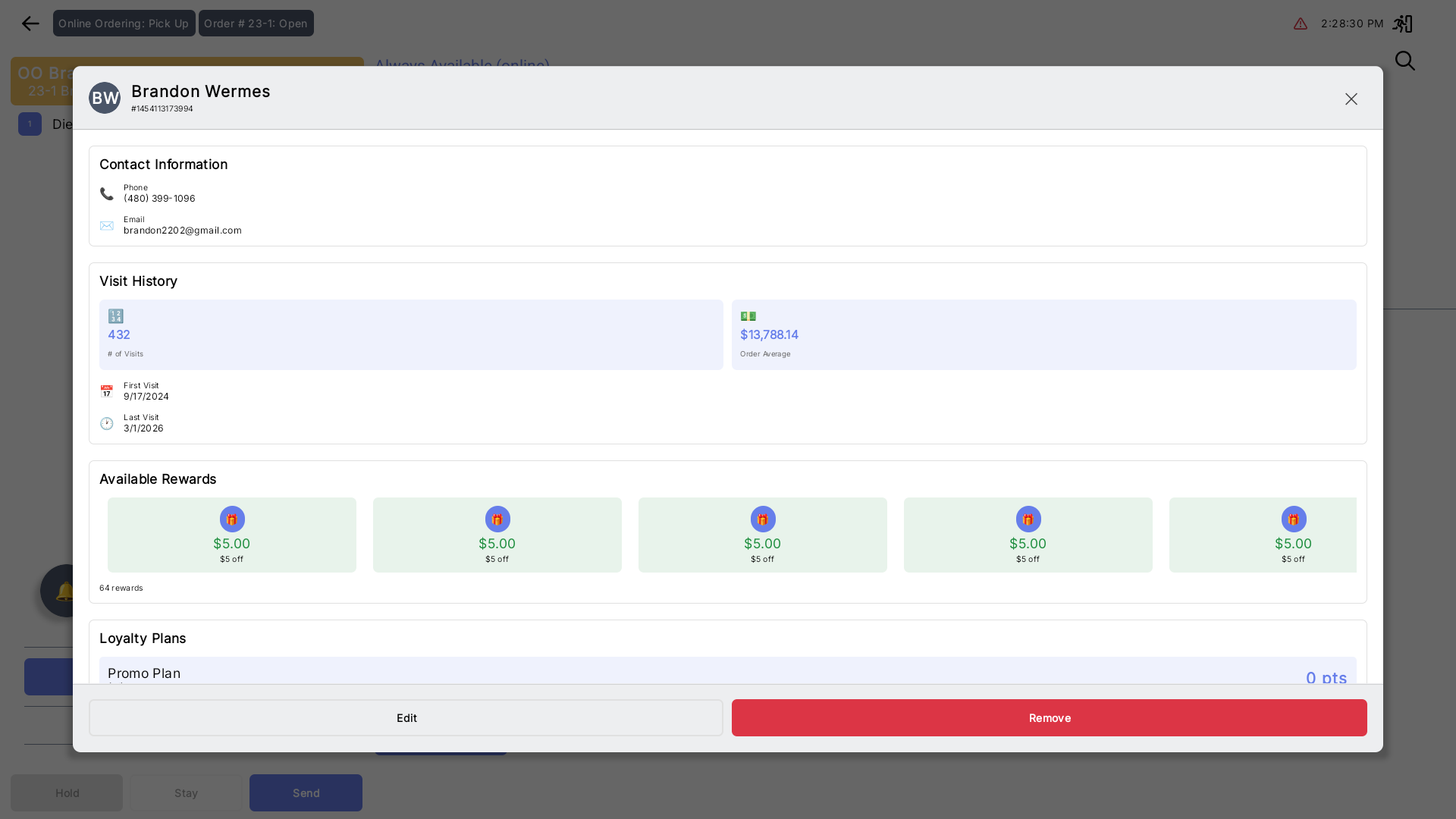Click the email envelope icon

point(107,225)
